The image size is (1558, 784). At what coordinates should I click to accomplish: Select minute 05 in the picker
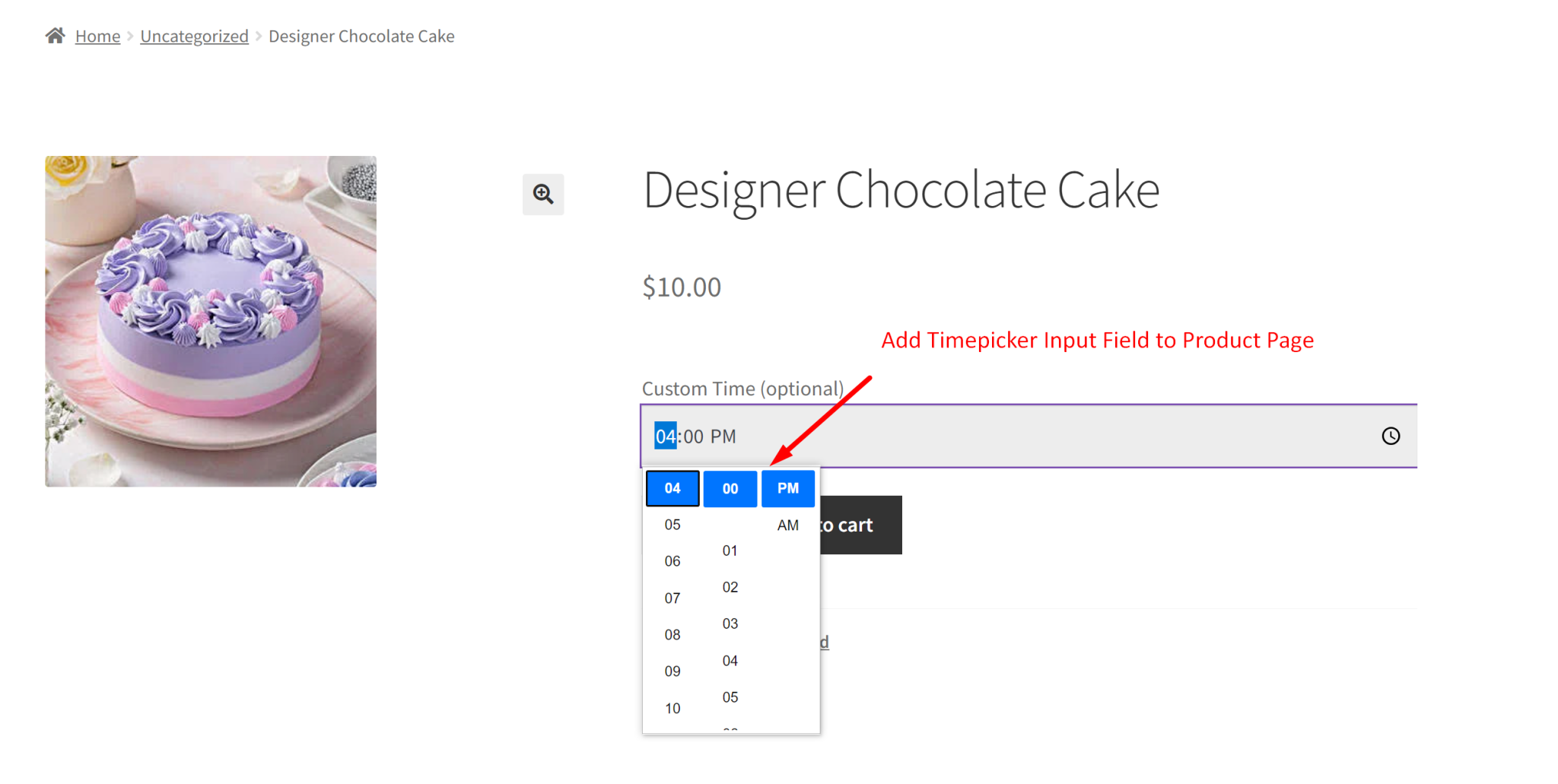tap(730, 697)
